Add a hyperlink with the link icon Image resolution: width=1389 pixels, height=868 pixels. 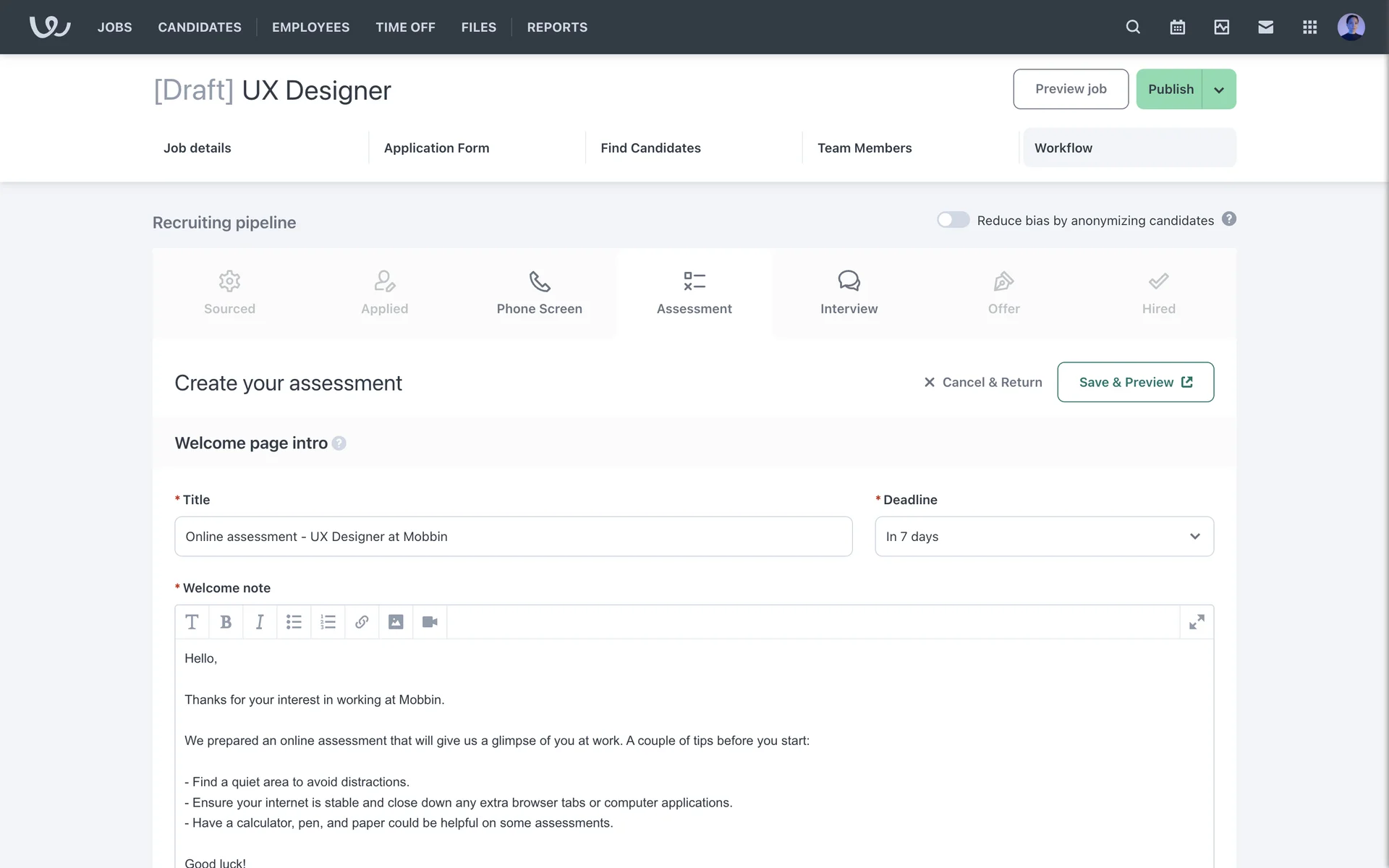[x=362, y=622]
